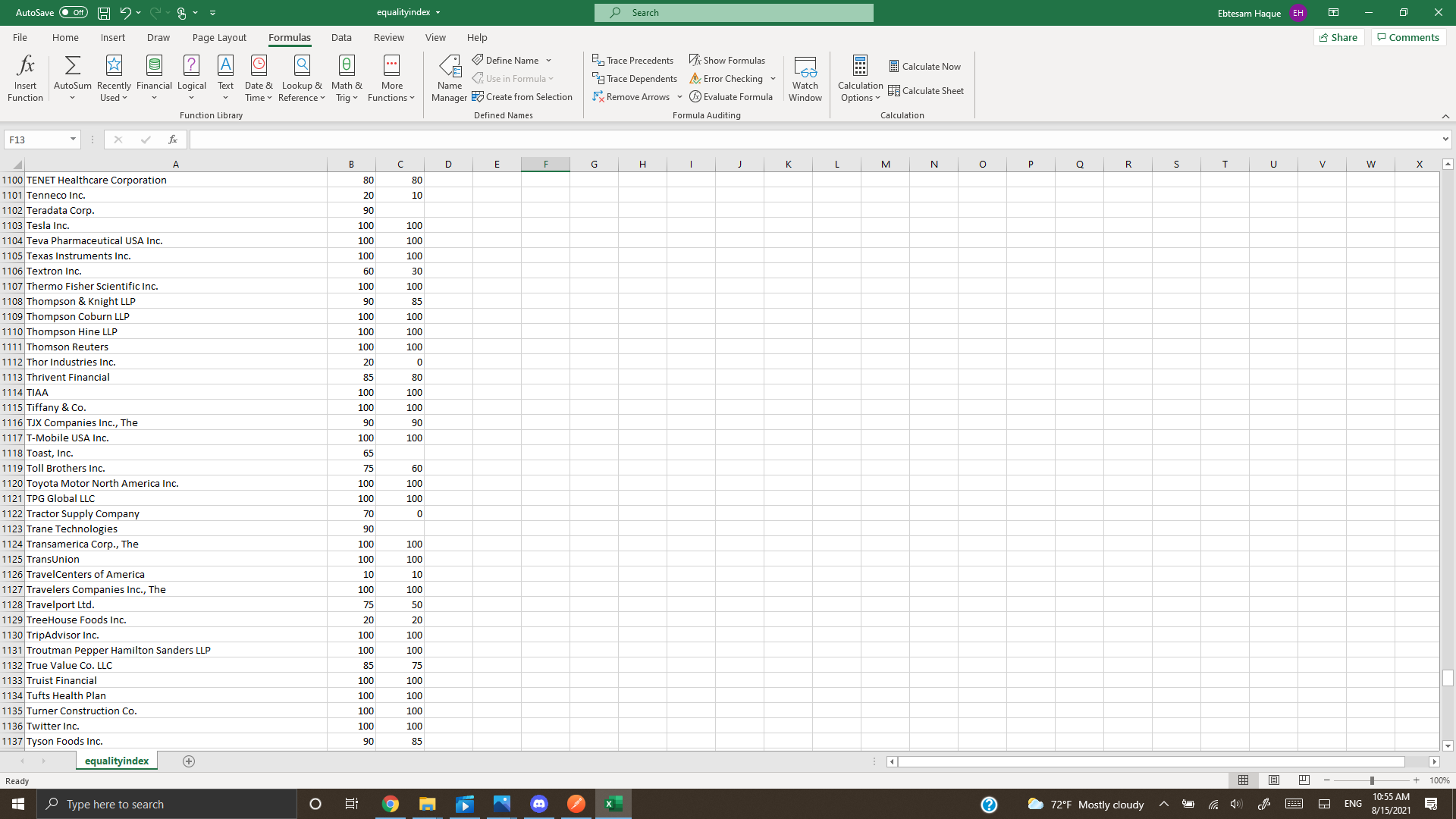Save the workbook with the save icon
Image resolution: width=1456 pixels, height=819 pixels.
tap(104, 13)
